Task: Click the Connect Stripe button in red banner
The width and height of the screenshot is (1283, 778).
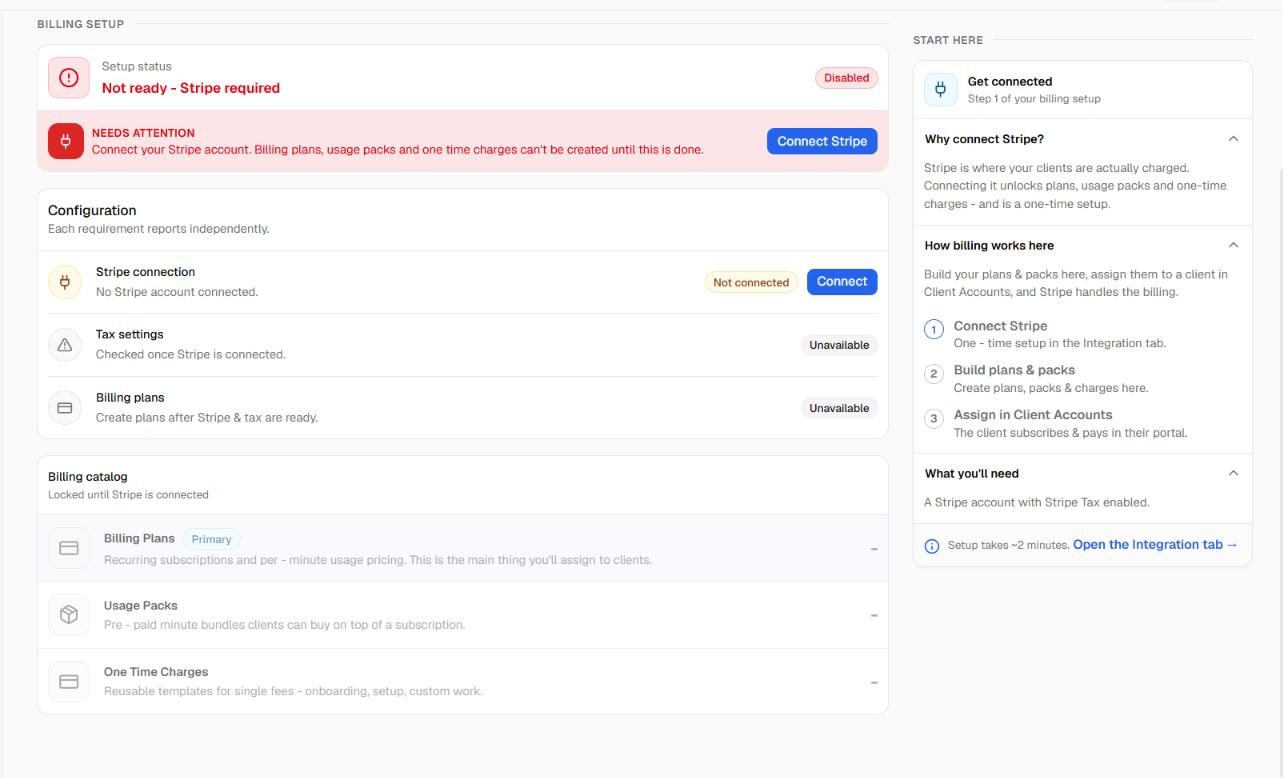Action: tap(822, 141)
